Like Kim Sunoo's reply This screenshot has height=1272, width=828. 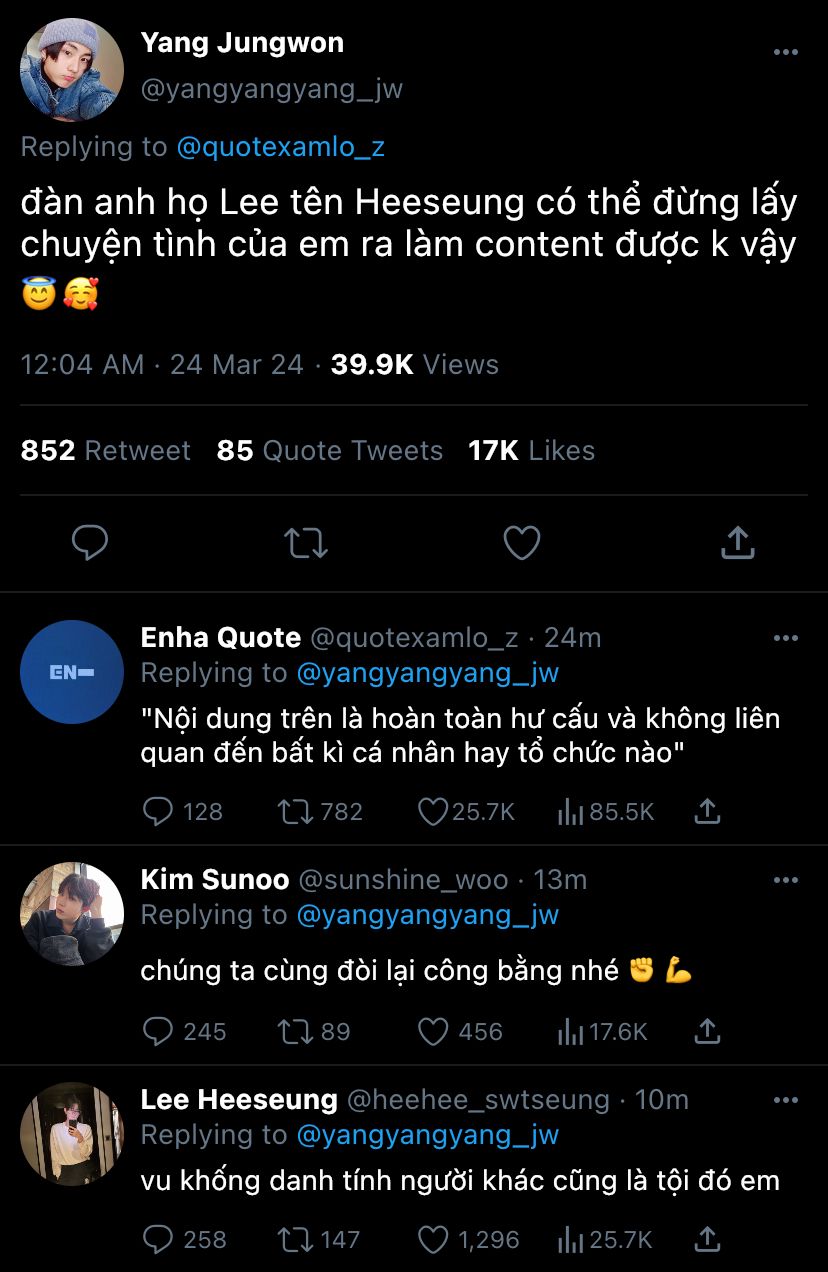point(432,1031)
